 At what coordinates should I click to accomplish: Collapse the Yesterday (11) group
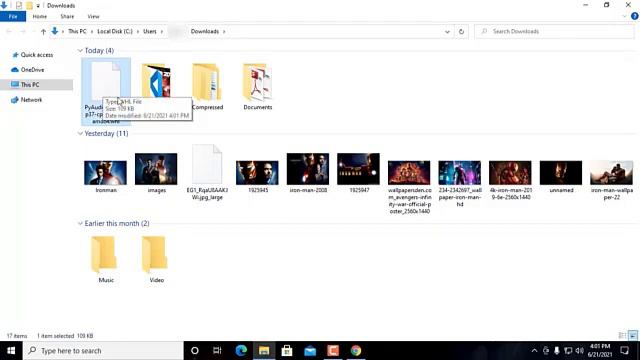[x=80, y=133]
